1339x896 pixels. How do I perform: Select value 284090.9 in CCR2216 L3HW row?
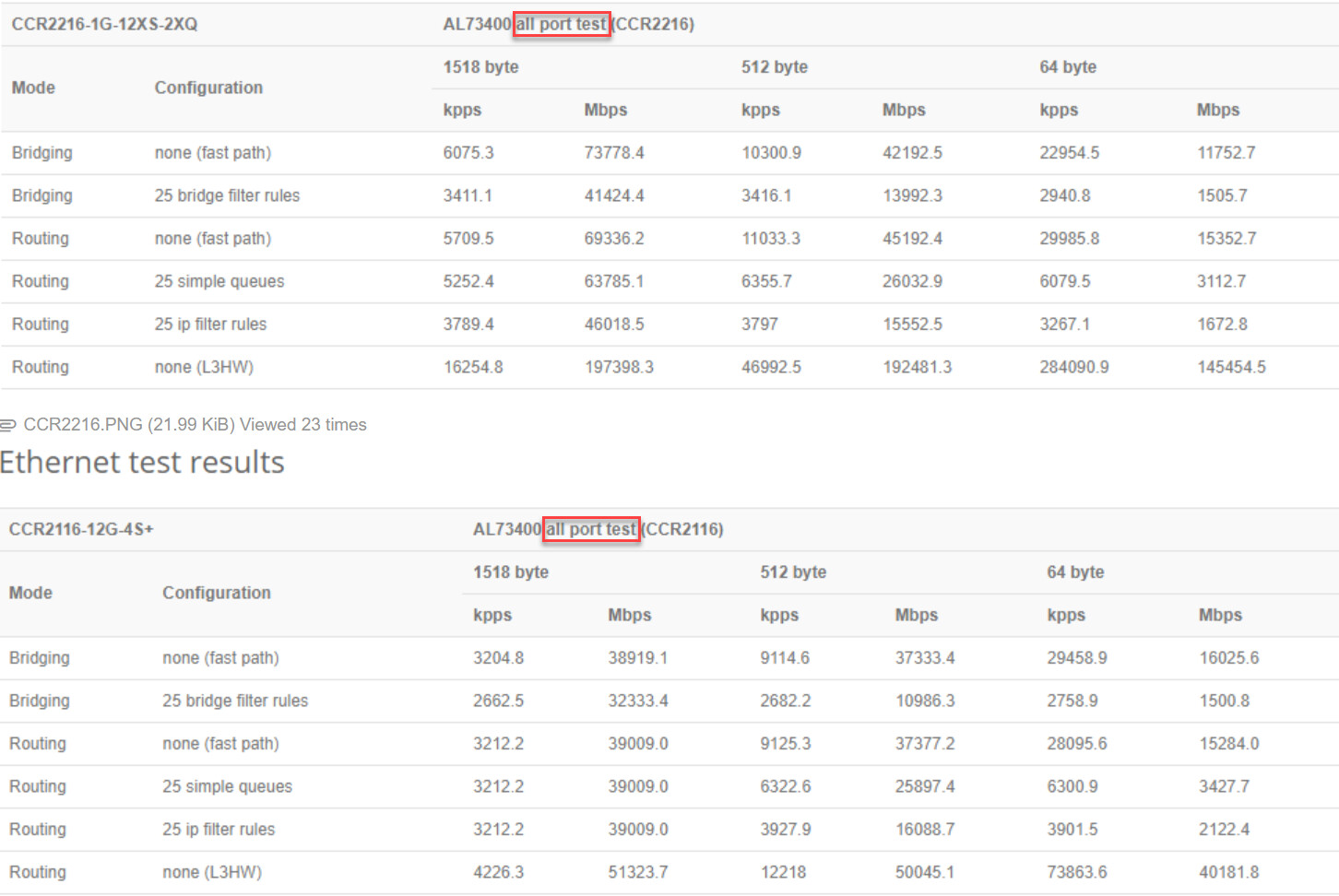coord(1074,367)
